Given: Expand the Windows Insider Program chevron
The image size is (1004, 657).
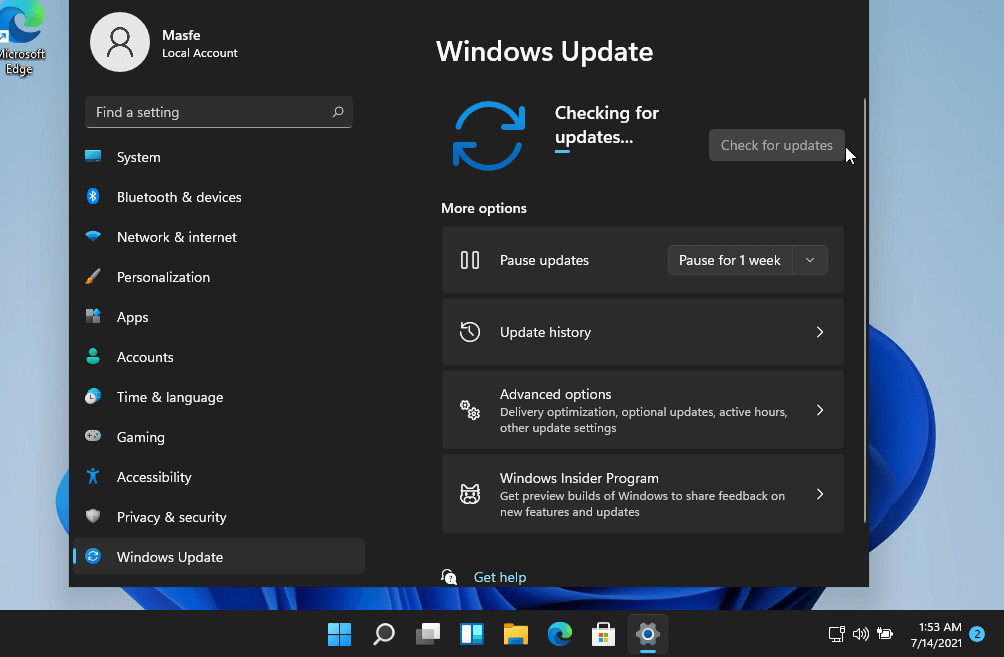Looking at the screenshot, I should [x=820, y=494].
